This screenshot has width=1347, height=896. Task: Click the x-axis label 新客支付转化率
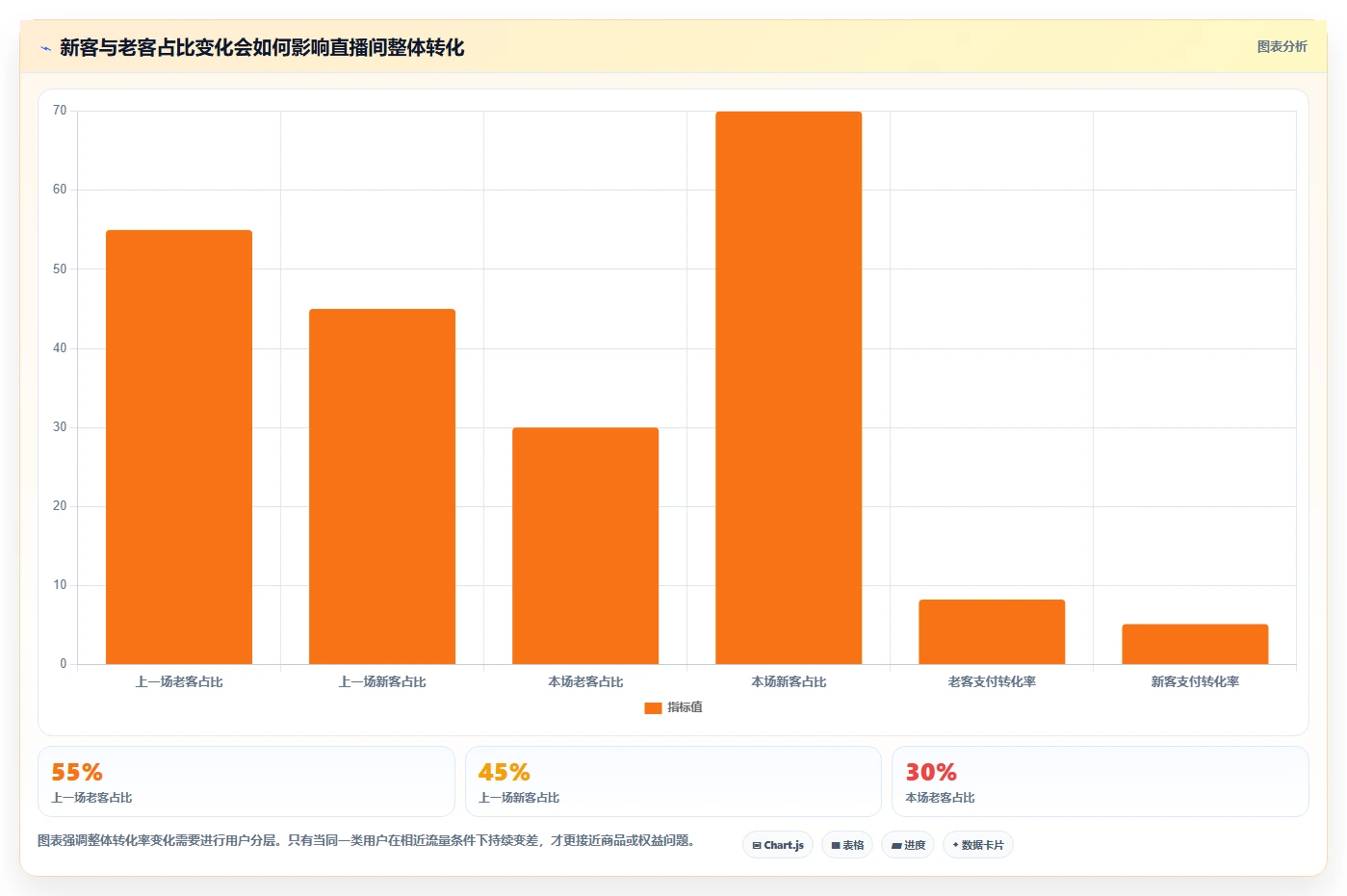1195,681
